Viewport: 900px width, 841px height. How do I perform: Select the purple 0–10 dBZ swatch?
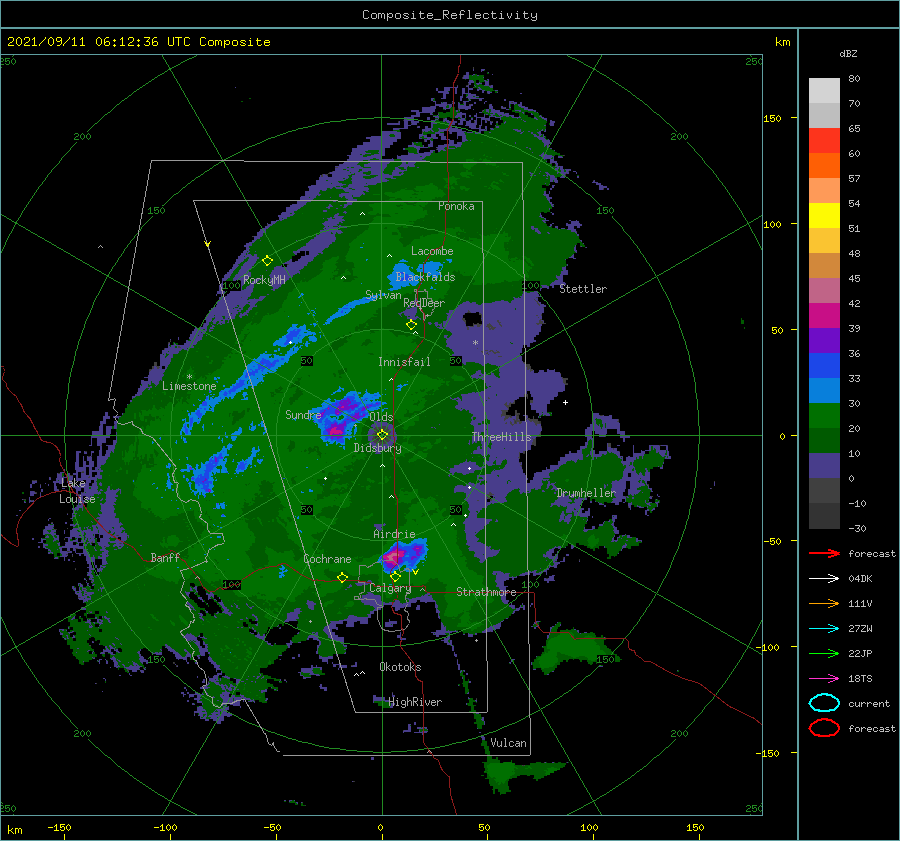coord(824,466)
